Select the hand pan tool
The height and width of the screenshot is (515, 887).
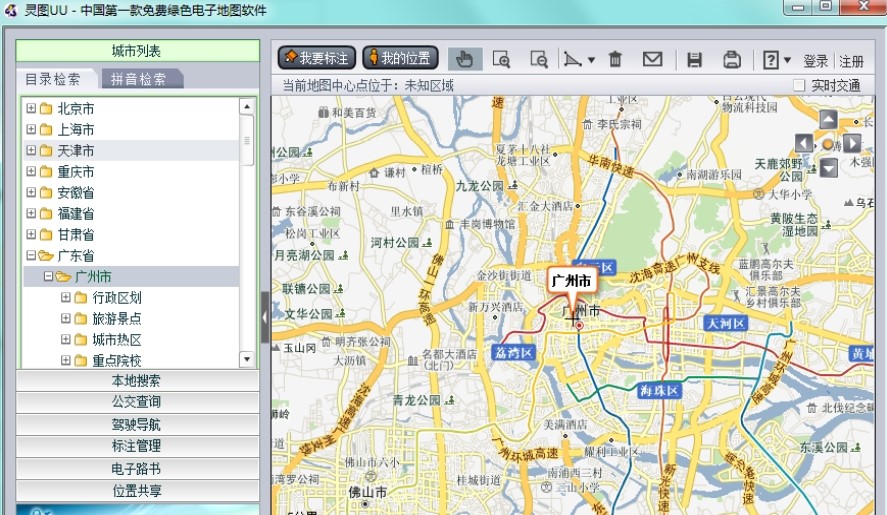pyautogui.click(x=464, y=59)
